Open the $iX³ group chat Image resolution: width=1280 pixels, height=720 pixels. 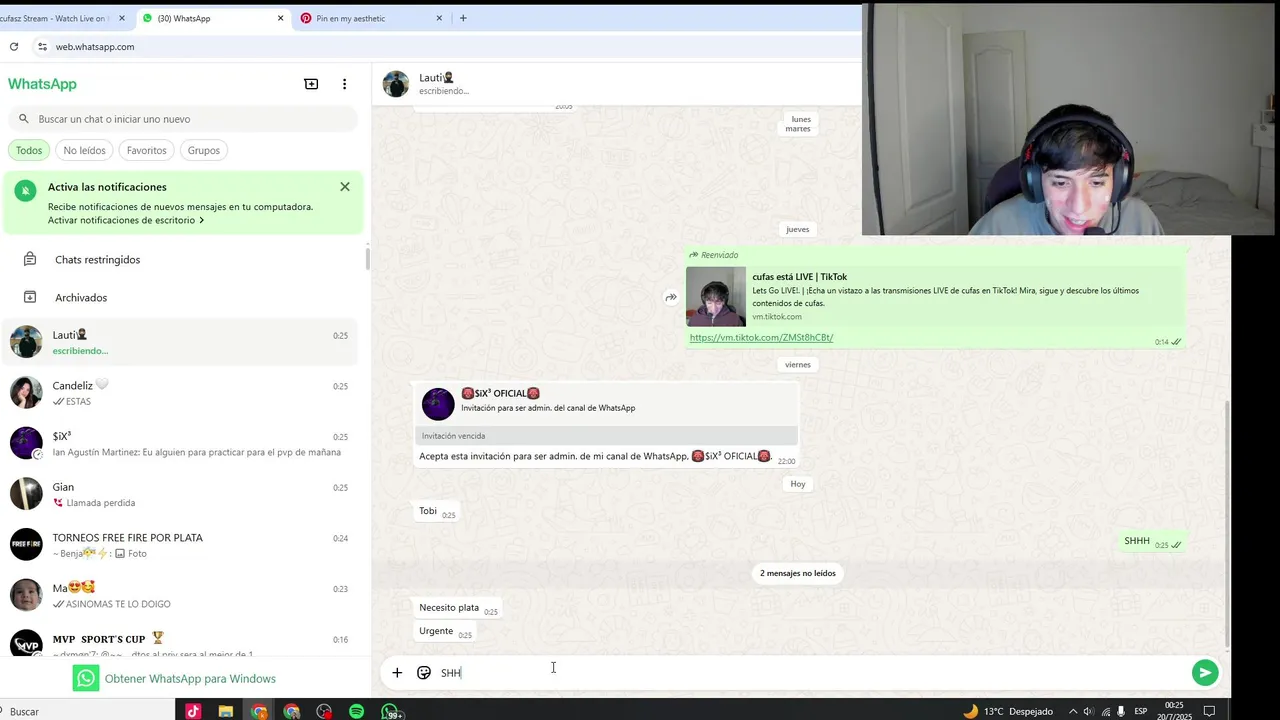click(x=181, y=444)
